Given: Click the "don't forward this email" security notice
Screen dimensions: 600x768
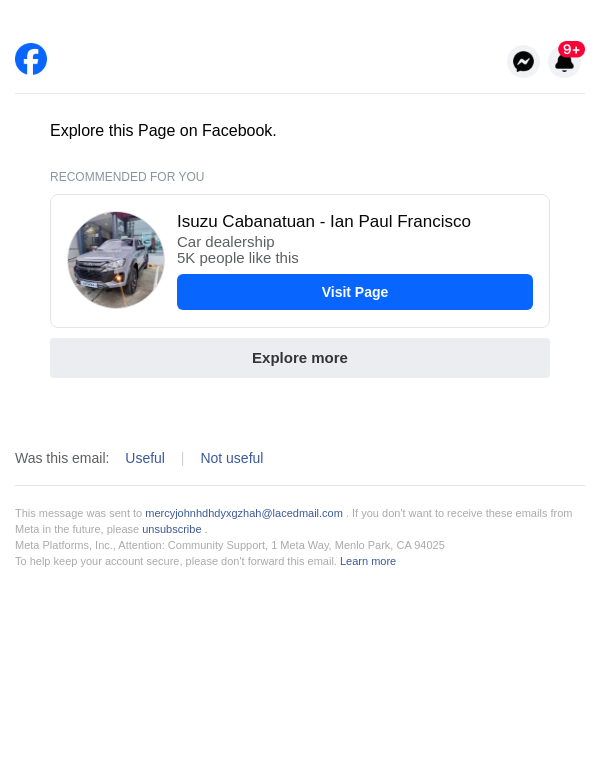Looking at the screenshot, I should (176, 561).
